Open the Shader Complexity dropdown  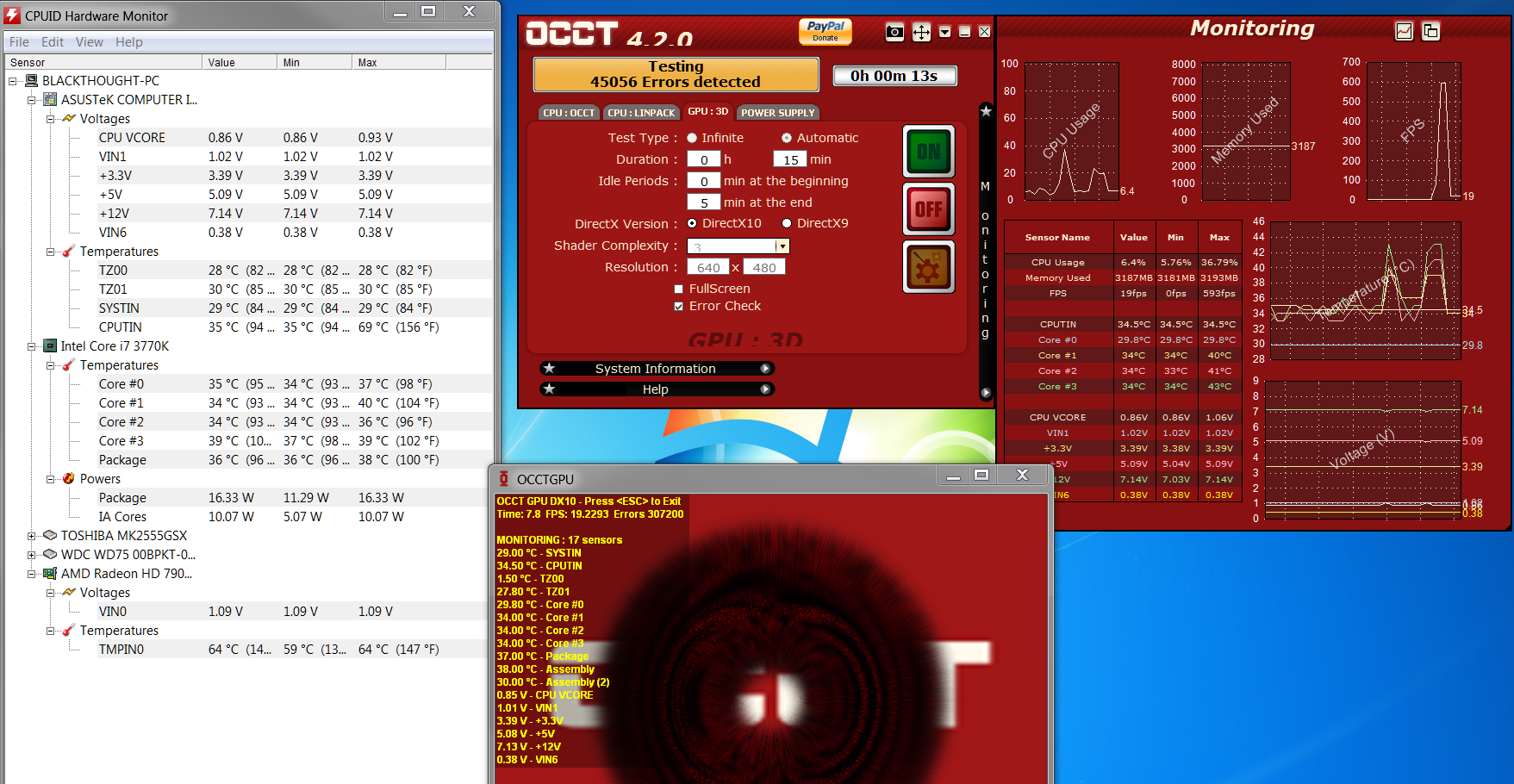tap(782, 246)
